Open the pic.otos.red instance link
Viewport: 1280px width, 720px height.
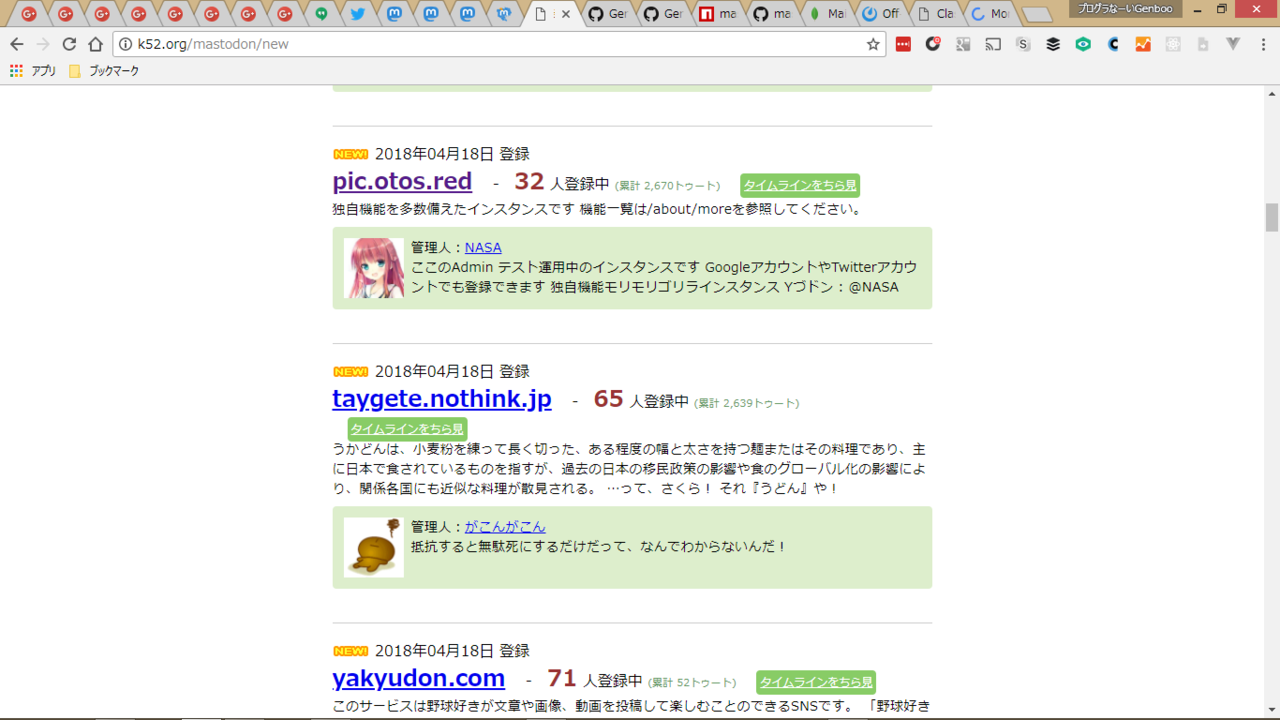click(402, 181)
